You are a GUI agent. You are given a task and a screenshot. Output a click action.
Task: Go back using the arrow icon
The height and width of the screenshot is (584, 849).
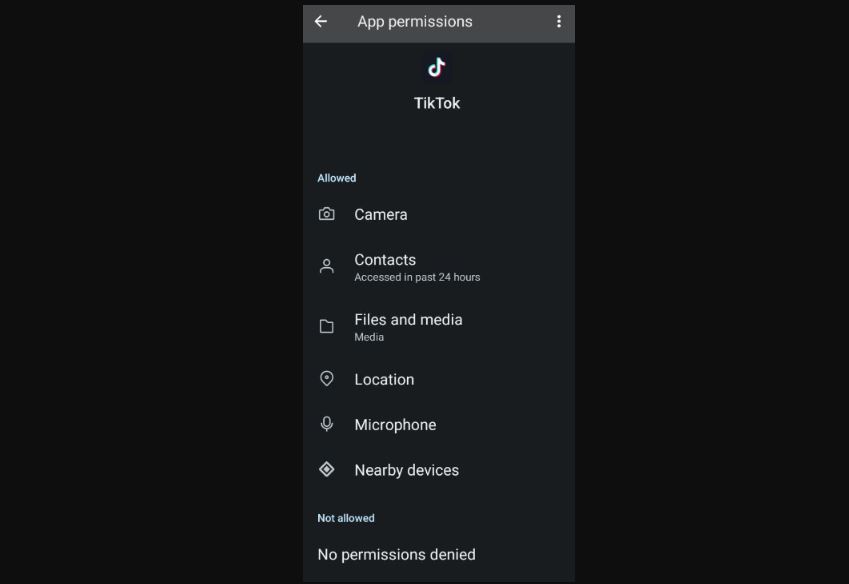point(321,22)
